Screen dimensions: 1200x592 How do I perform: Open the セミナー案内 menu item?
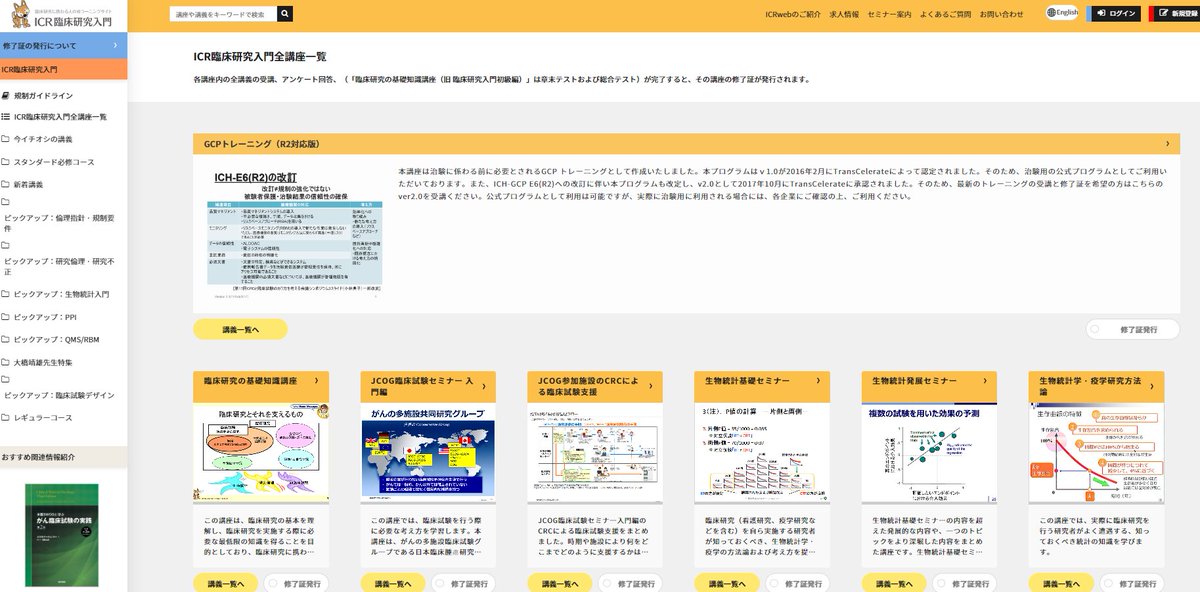coord(890,14)
